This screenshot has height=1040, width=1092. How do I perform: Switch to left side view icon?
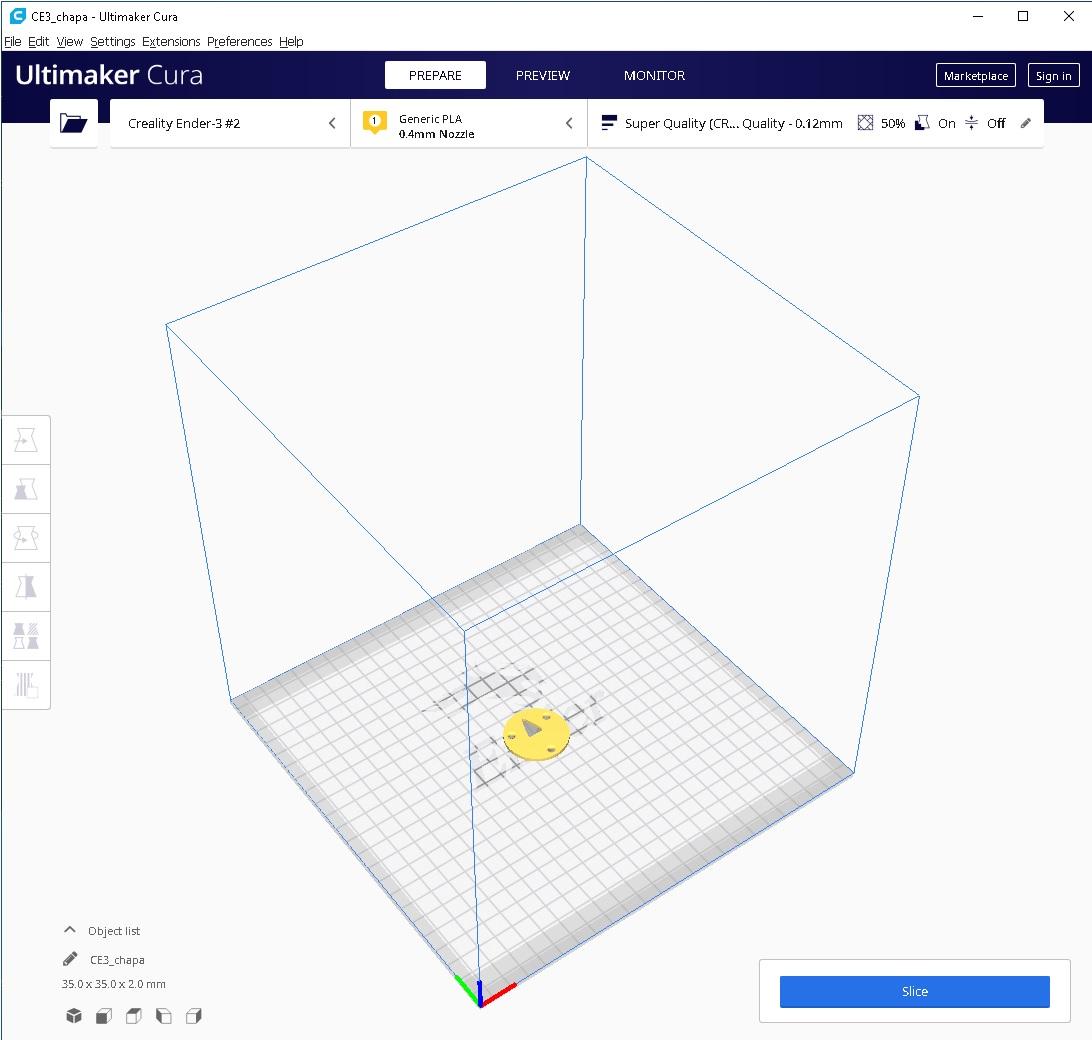tap(164, 1016)
